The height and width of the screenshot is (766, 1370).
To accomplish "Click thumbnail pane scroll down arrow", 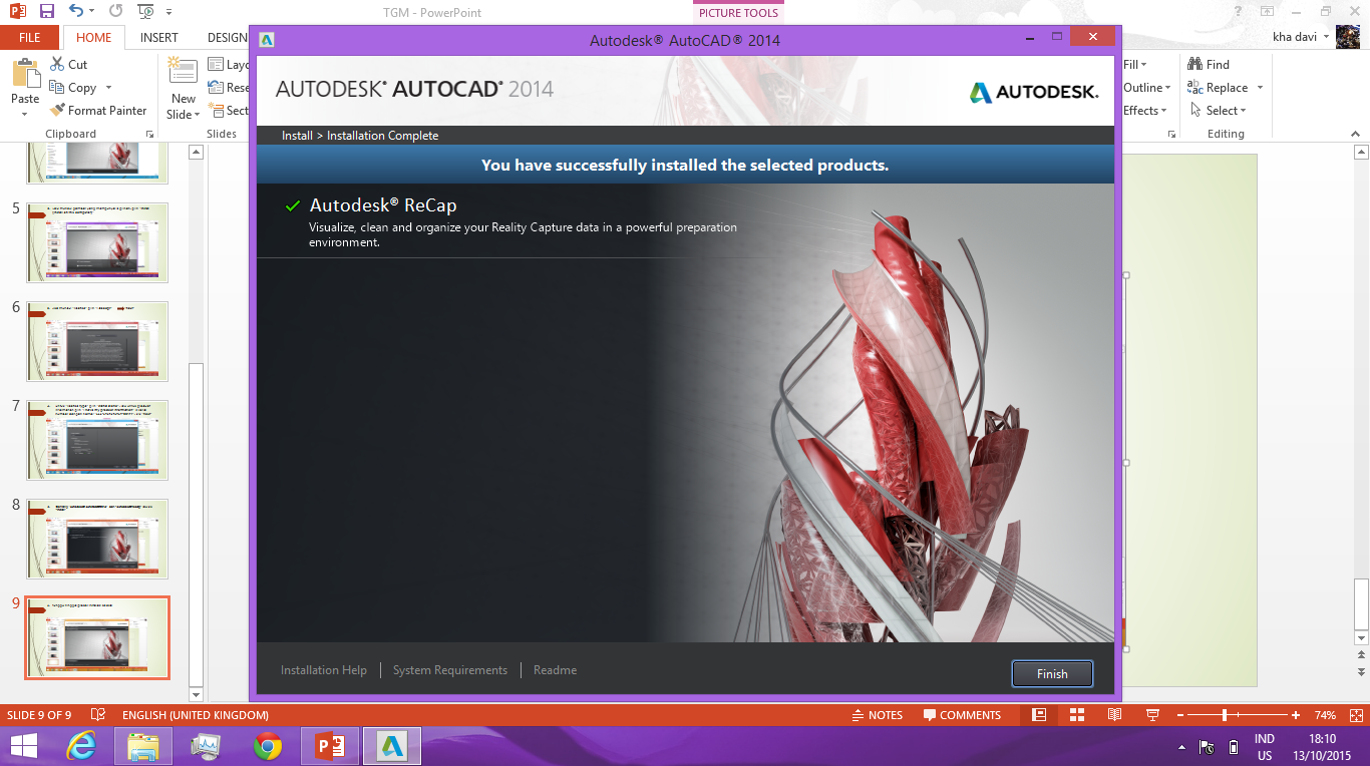I will 196,694.
